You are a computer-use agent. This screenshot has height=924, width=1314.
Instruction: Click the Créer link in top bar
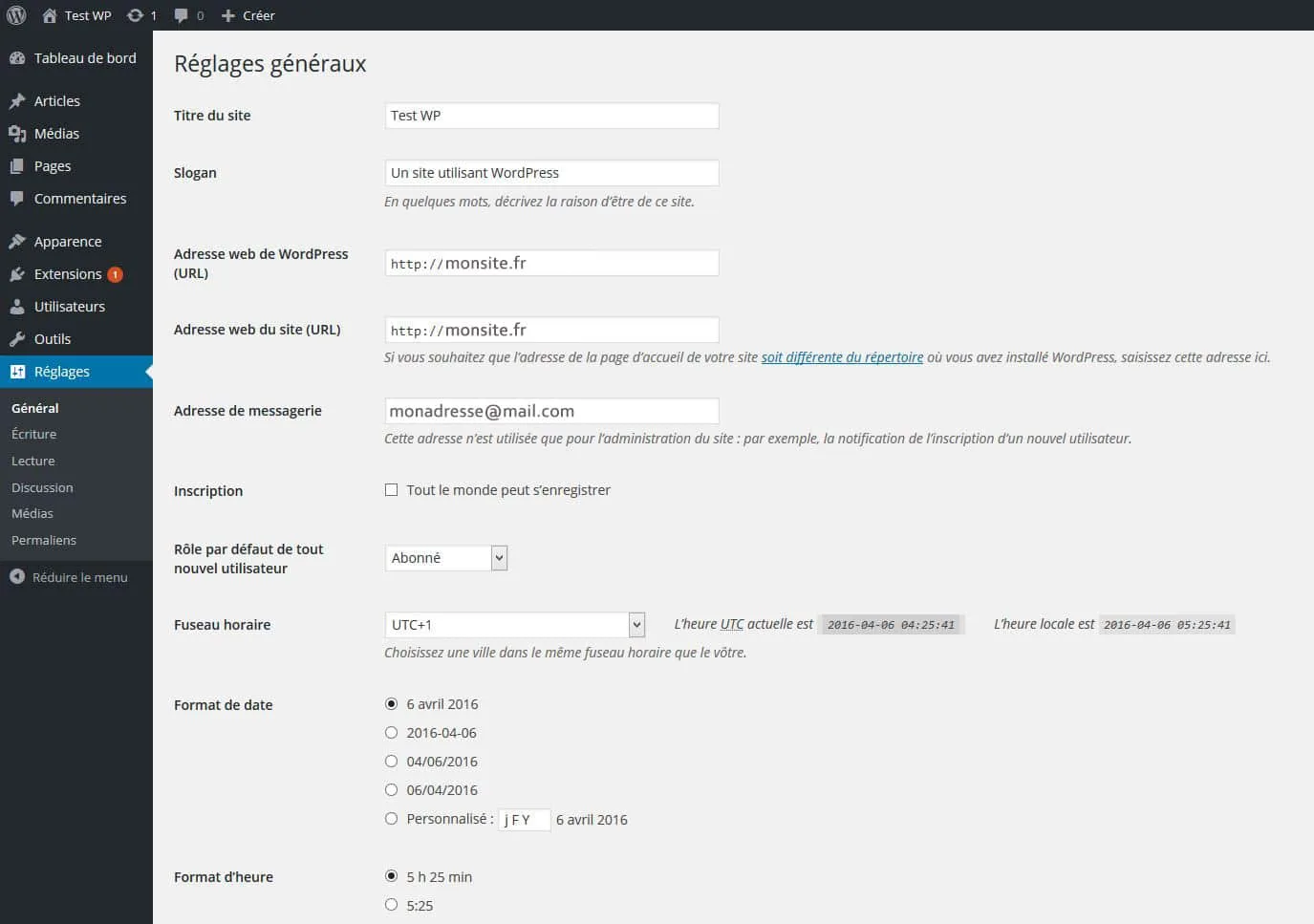[259, 15]
